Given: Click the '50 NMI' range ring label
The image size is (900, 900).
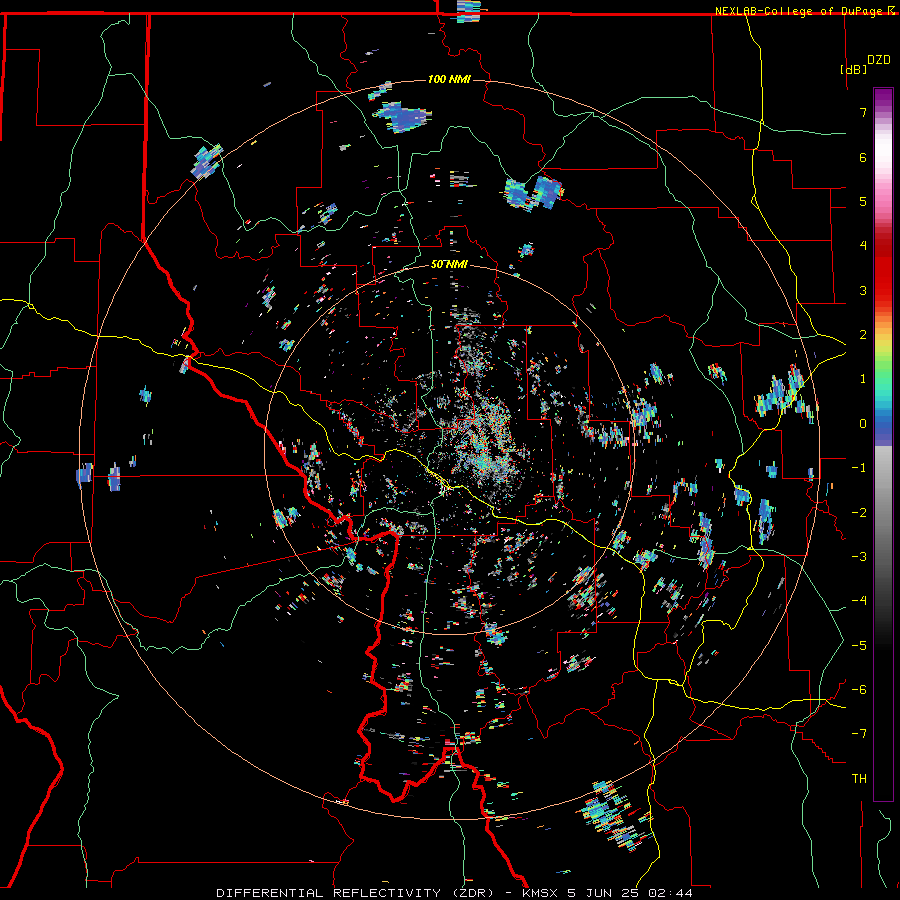Looking at the screenshot, I should click(x=449, y=265).
